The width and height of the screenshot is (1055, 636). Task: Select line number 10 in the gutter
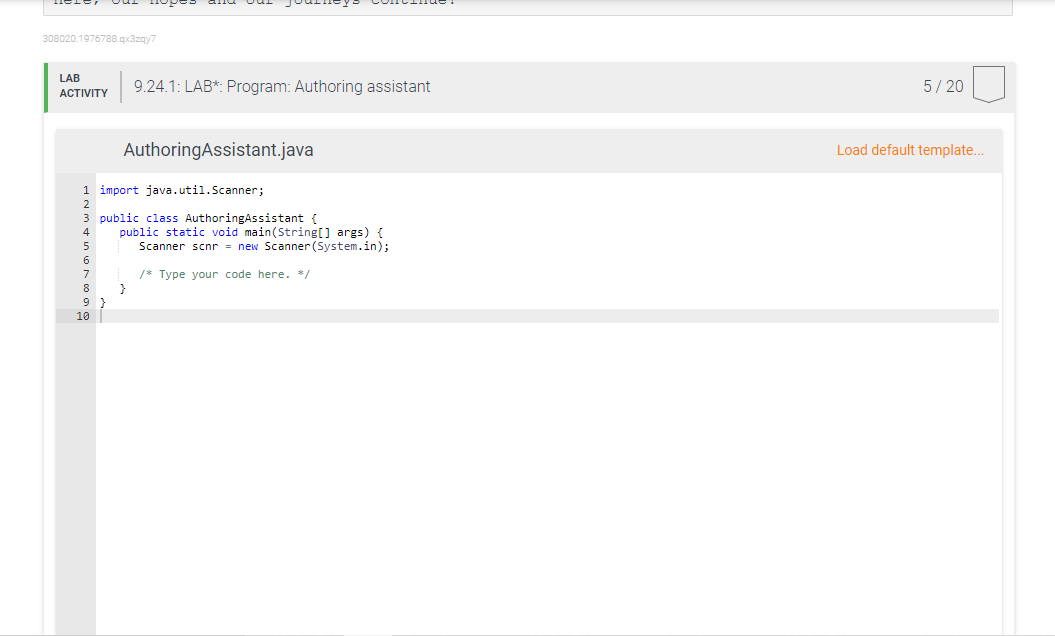[83, 315]
